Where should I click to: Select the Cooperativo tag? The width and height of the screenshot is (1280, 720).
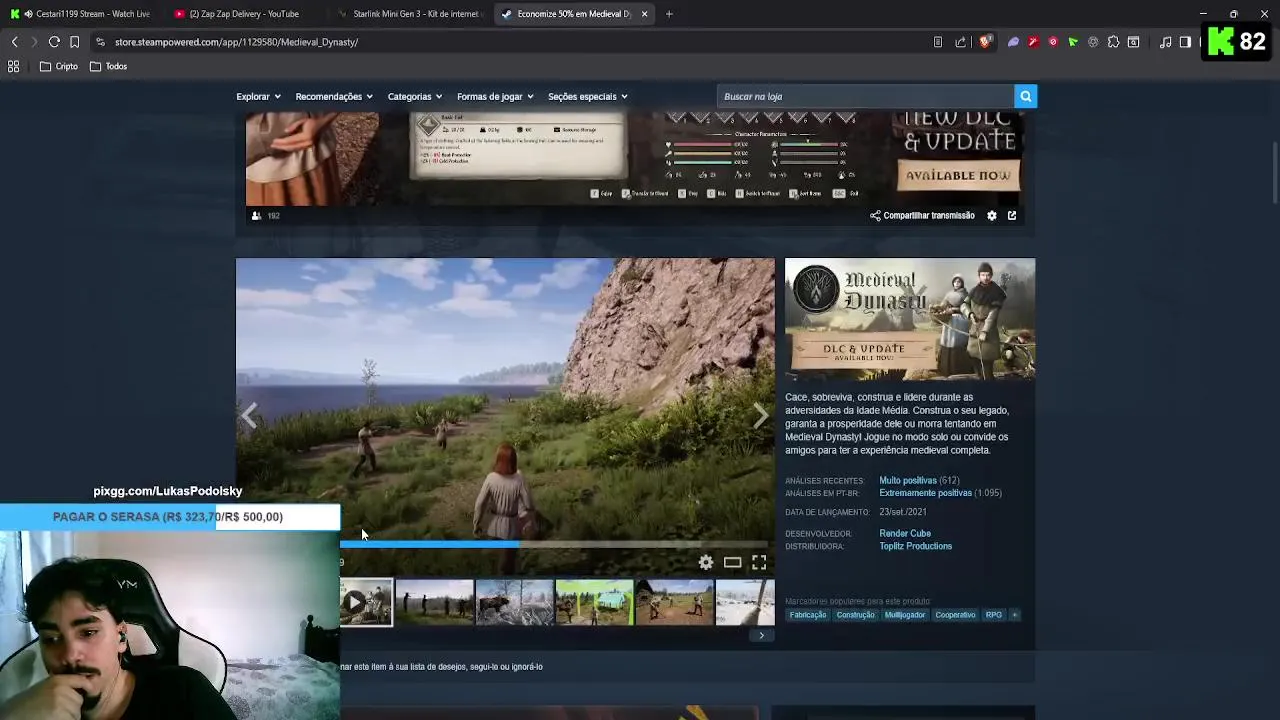(955, 615)
